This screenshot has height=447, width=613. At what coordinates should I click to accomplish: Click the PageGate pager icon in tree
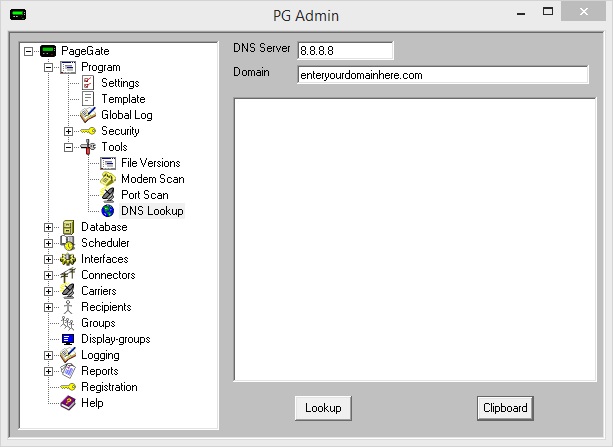(48, 51)
